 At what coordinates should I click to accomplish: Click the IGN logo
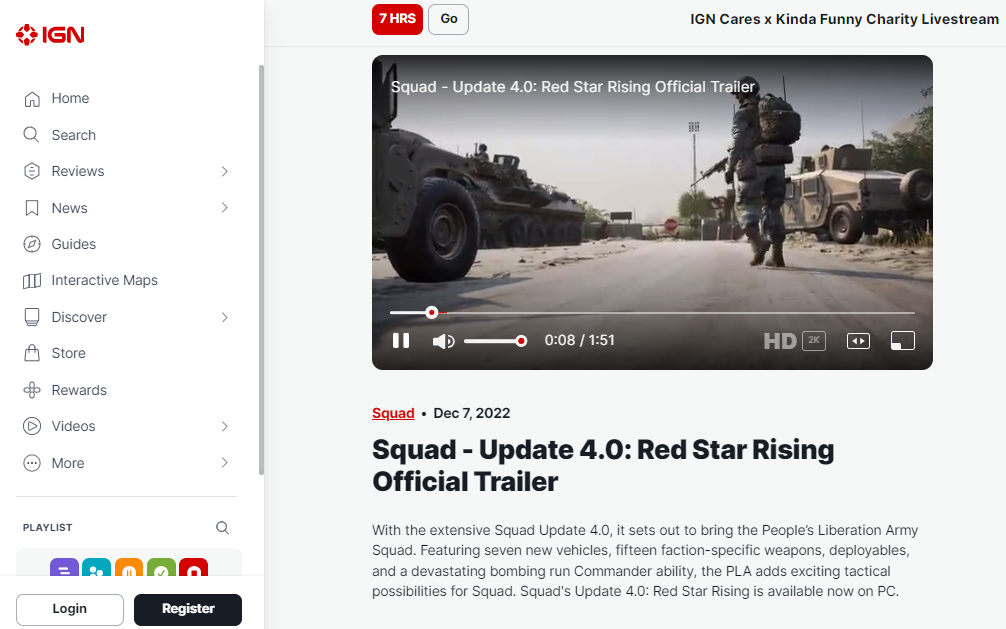(50, 35)
